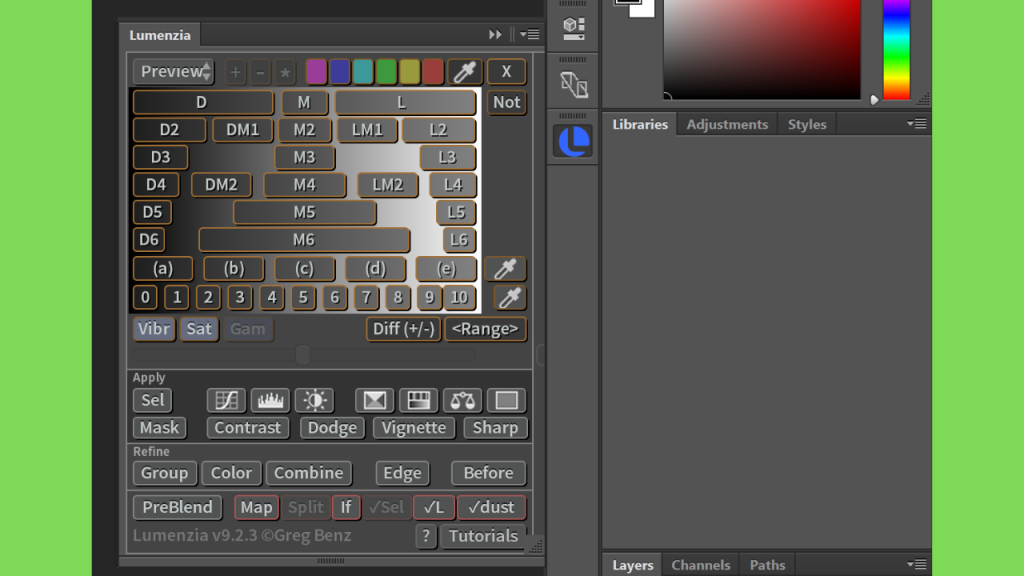Click the Contrast button

click(x=248, y=428)
